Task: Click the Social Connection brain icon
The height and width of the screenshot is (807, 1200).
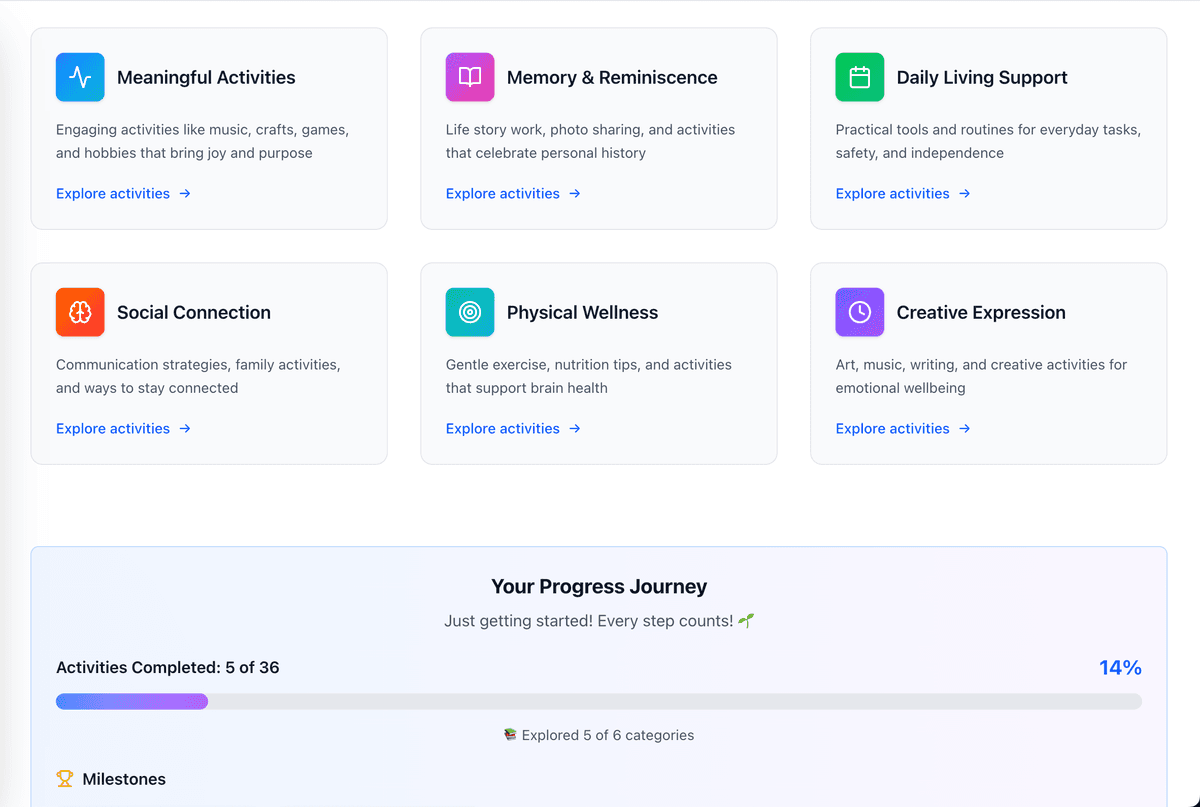Action: [80, 312]
